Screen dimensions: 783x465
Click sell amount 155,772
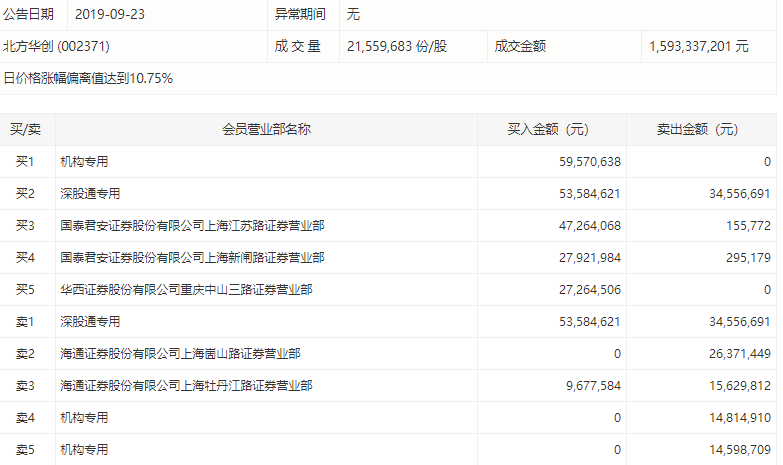point(749,225)
